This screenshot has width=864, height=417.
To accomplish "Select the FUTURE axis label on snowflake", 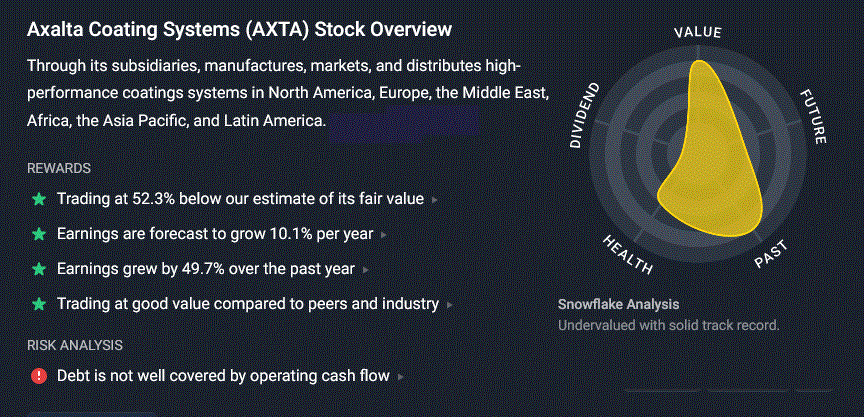I will pos(813,117).
